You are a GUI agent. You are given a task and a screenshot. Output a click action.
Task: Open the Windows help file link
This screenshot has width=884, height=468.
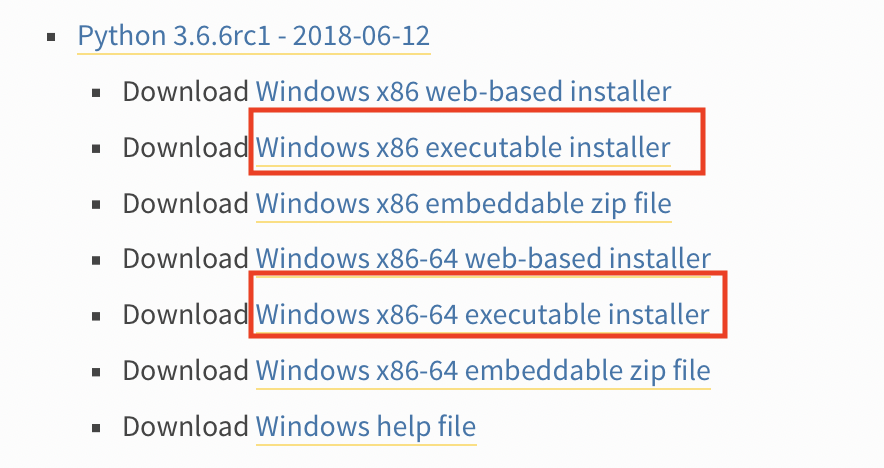coord(366,426)
